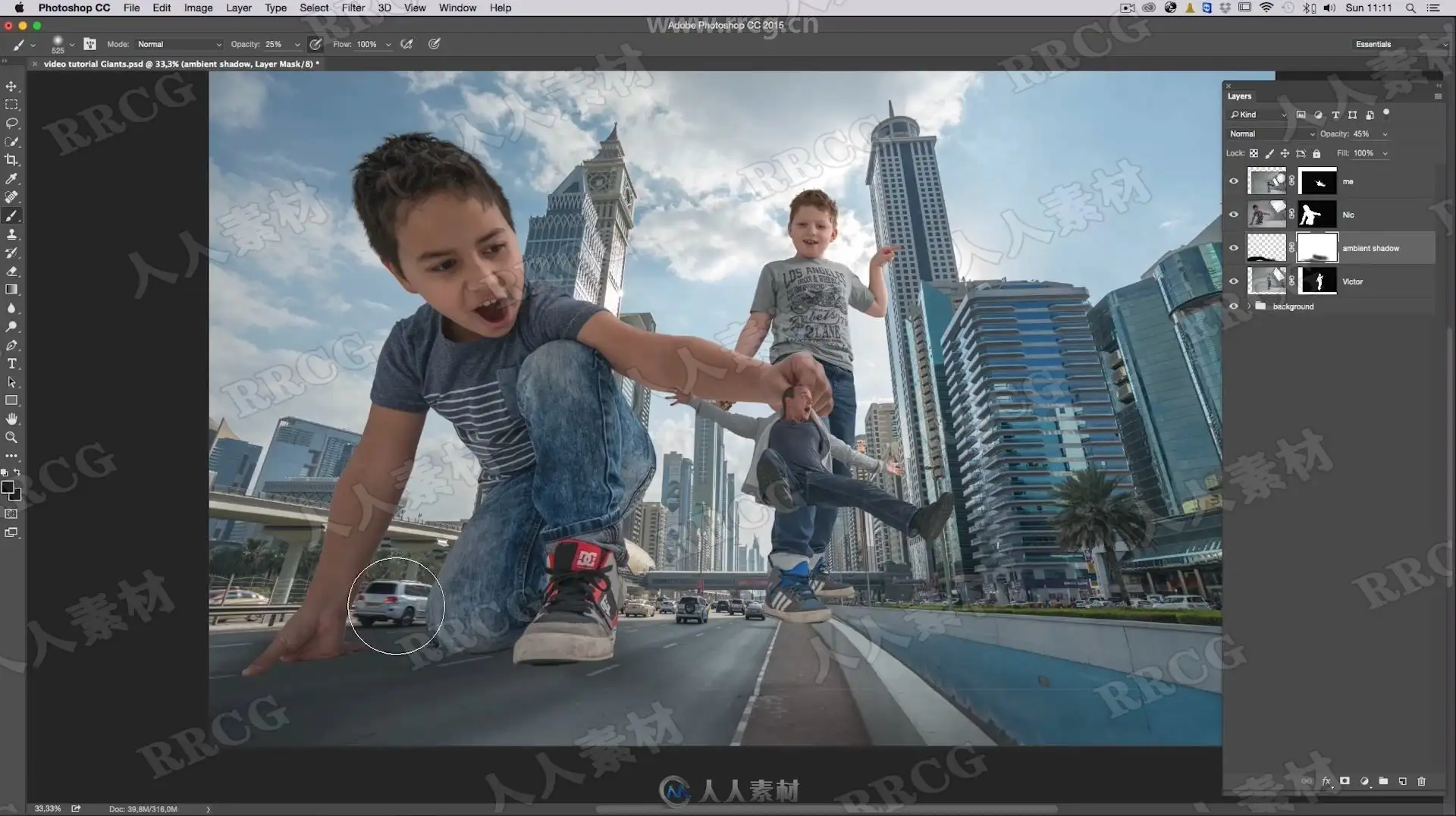1456x816 pixels.
Task: Select the Rectangular Marquee tool
Action: [11, 105]
